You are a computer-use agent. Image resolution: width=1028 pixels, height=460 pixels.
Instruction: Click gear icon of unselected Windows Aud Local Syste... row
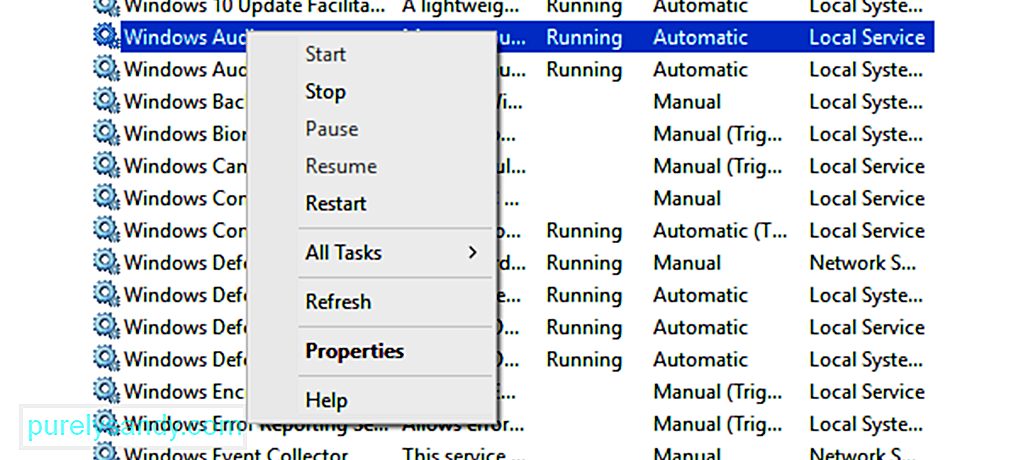106,69
